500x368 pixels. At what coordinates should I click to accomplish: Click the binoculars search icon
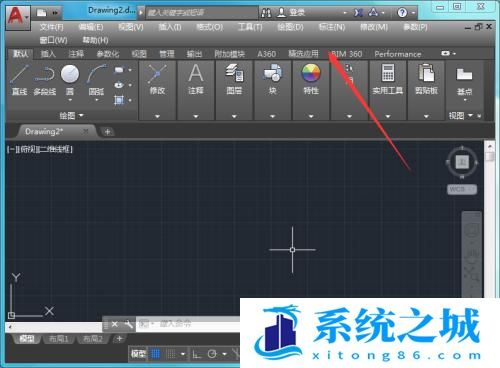(266, 13)
